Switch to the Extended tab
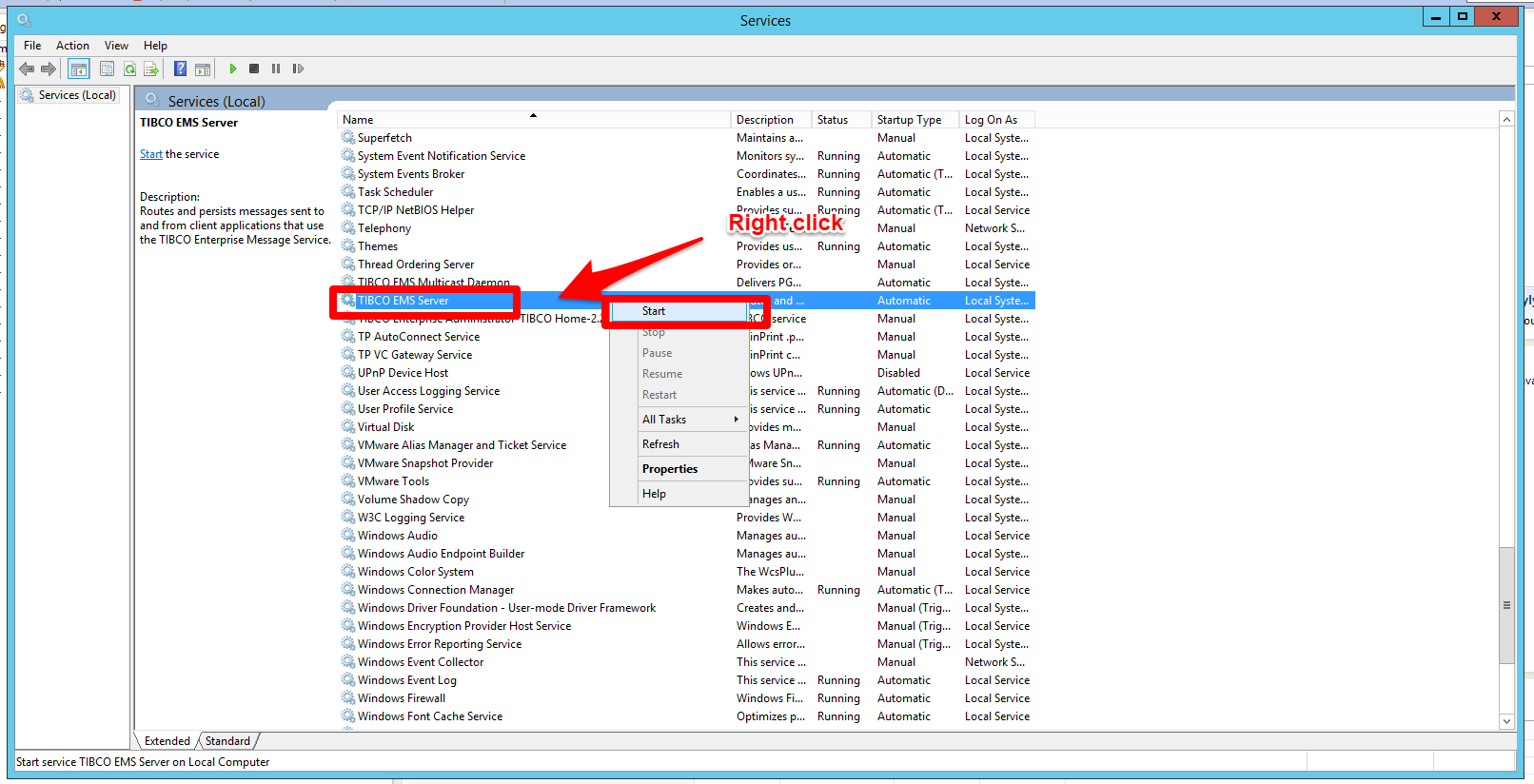Image resolution: width=1534 pixels, height=784 pixels. pos(167,741)
